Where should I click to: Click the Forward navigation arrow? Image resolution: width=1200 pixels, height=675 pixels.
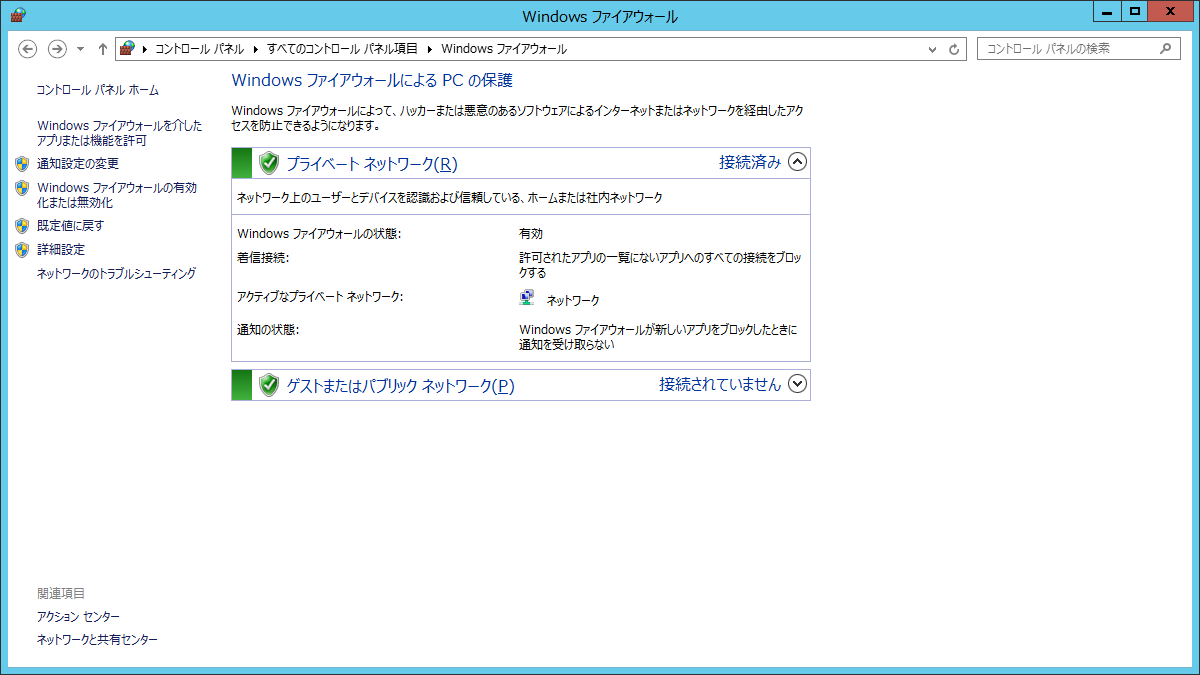click(x=57, y=48)
